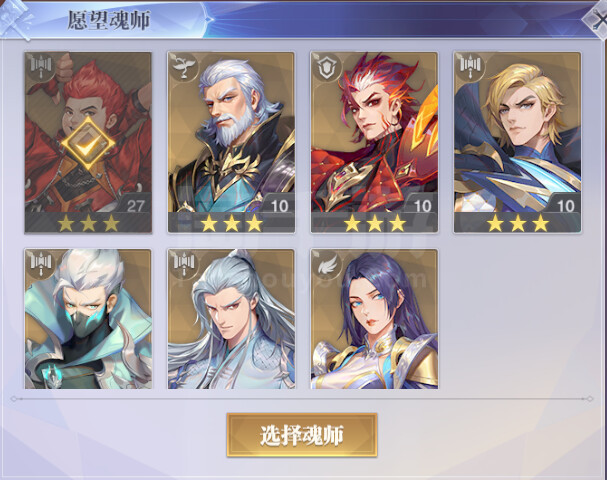Image resolution: width=607 pixels, height=480 pixels.
Task: Click the hammer emblem beside 愿望魂师 title
Action: (x=16, y=19)
